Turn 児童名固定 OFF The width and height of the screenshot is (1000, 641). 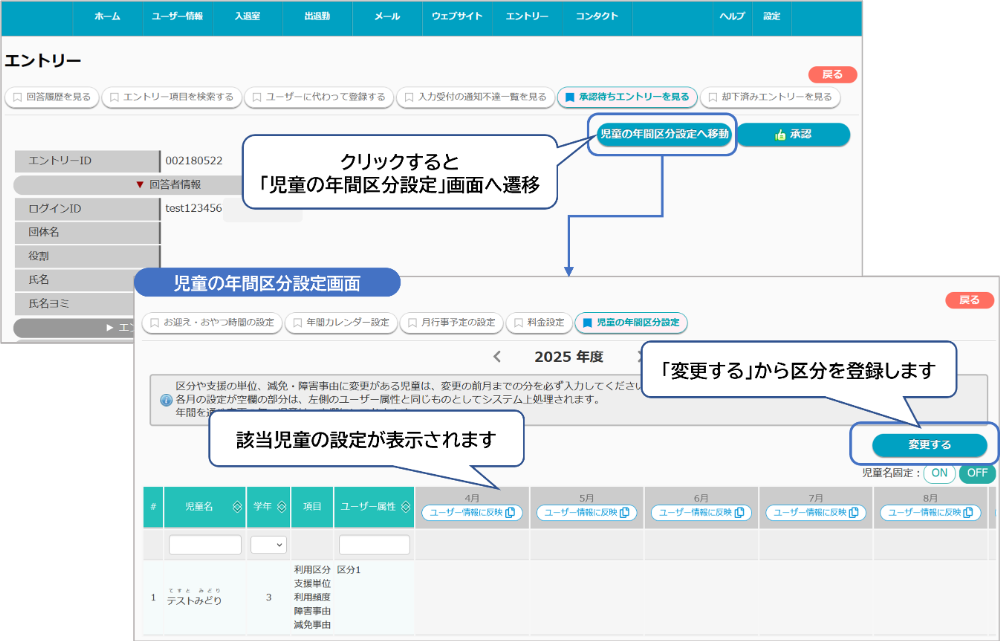pos(976,473)
